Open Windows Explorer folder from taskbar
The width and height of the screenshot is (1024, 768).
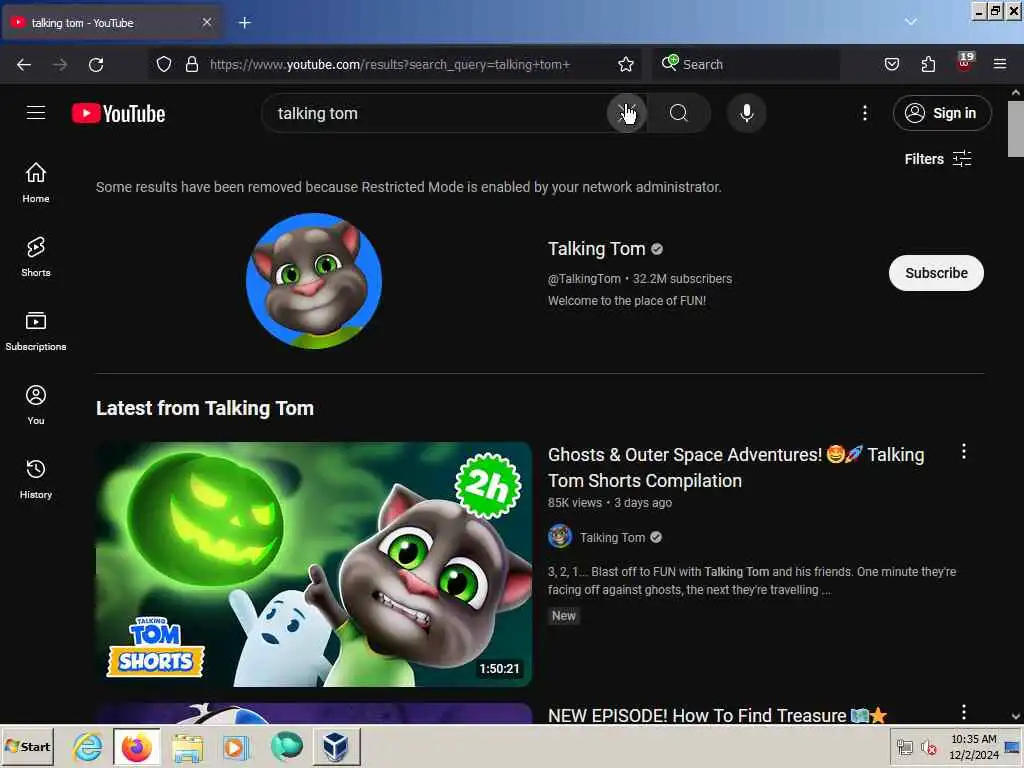(187, 746)
